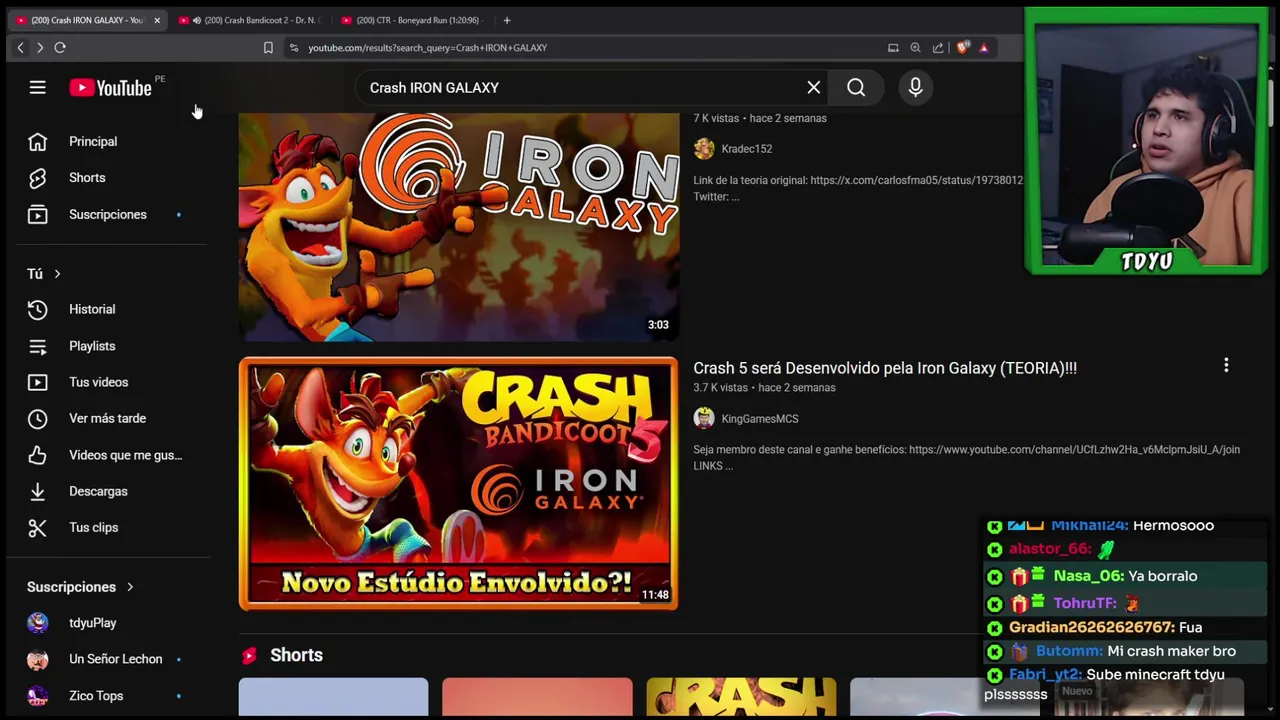Click the Tus videos play icon

tap(37, 382)
